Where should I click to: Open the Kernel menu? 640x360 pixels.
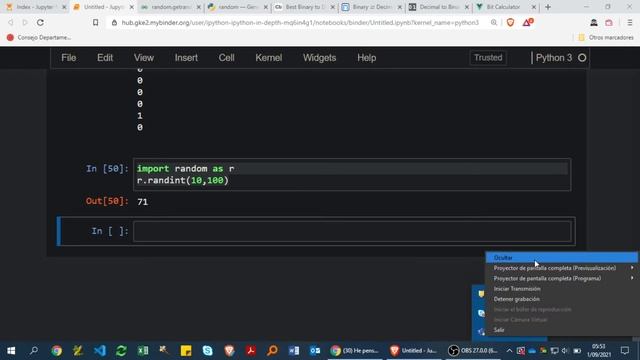coord(269,58)
